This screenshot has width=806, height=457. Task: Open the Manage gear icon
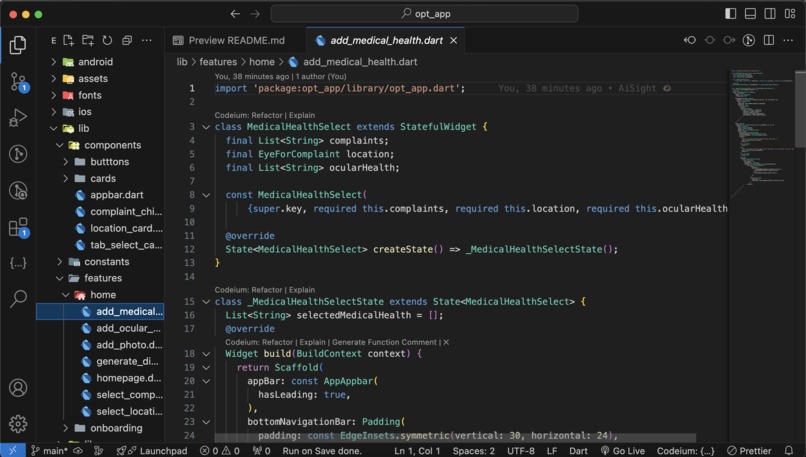tap(18, 424)
